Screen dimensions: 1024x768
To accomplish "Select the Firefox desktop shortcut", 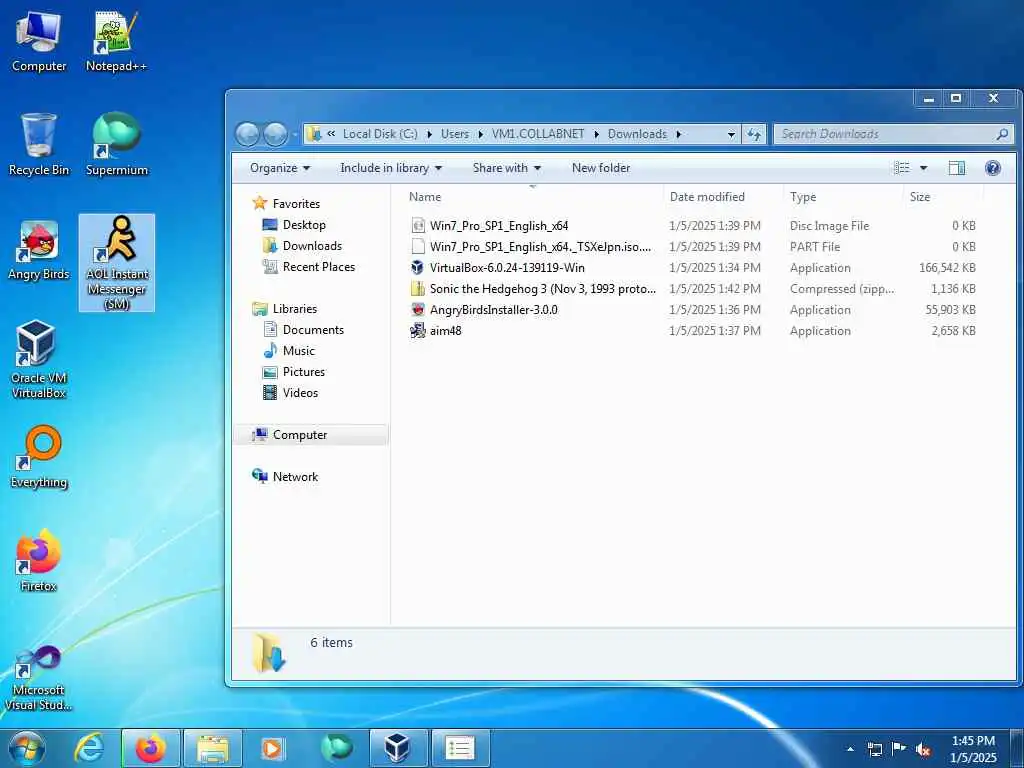I will (39, 560).
